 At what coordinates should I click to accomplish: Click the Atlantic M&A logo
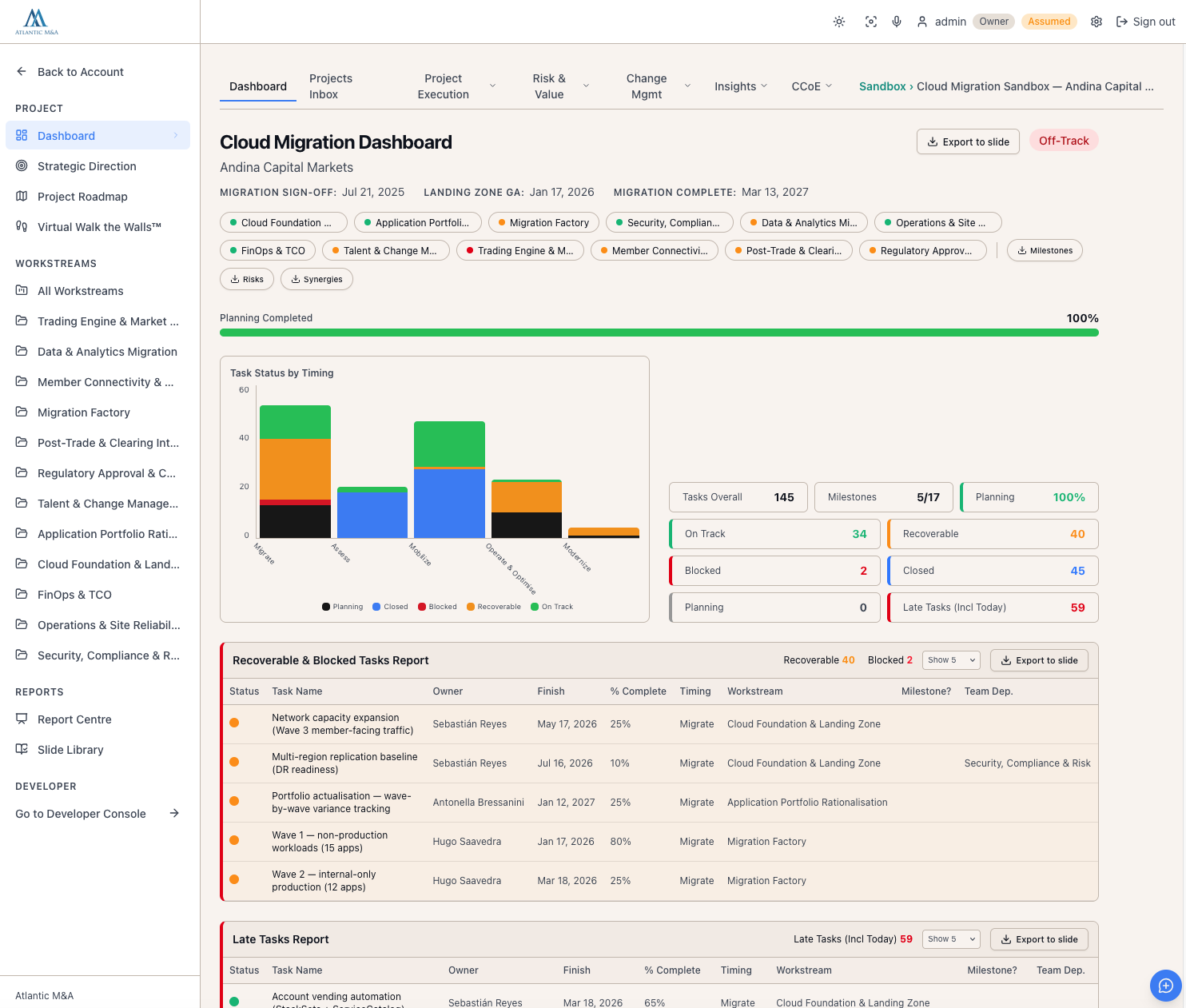[37, 22]
